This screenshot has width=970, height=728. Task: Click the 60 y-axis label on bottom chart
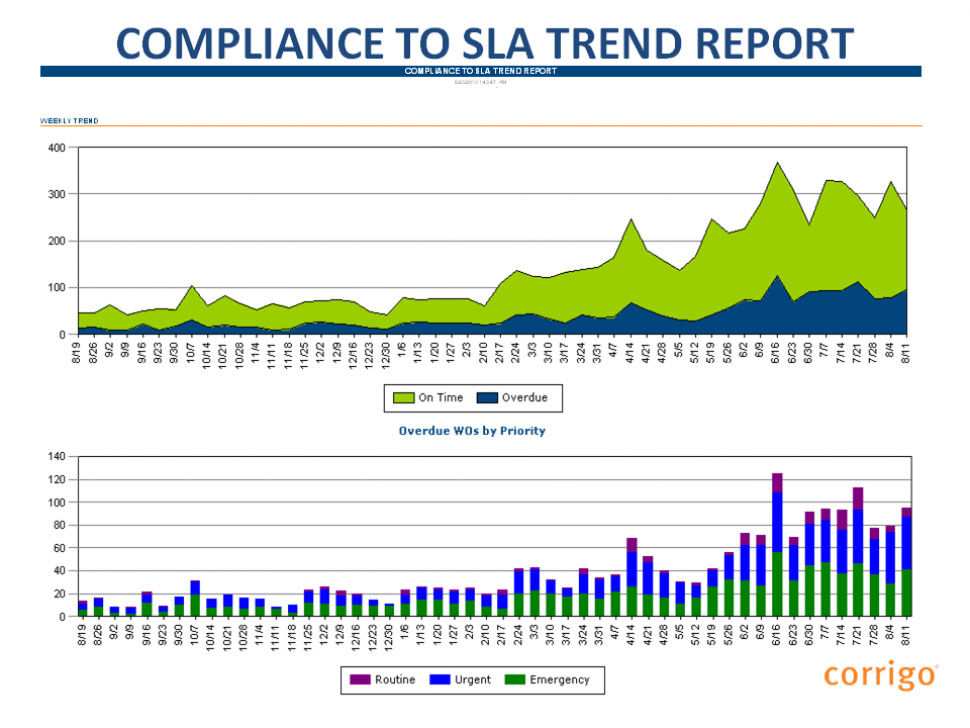[59, 548]
